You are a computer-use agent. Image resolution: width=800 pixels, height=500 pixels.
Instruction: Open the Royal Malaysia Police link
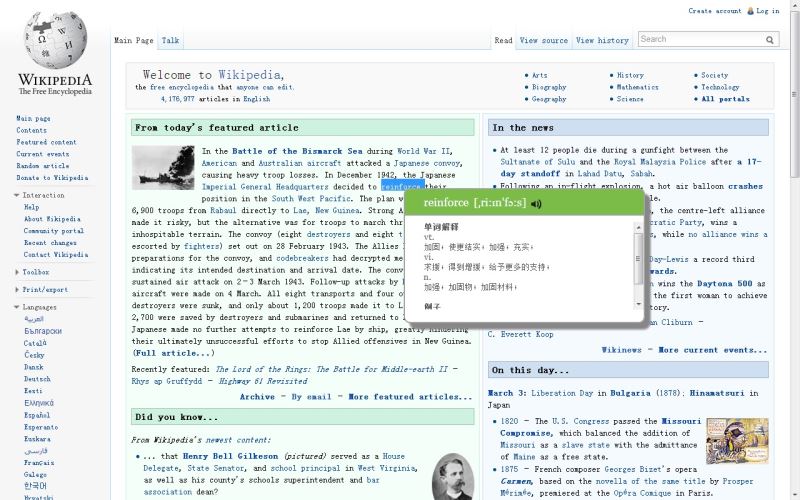click(x=660, y=162)
